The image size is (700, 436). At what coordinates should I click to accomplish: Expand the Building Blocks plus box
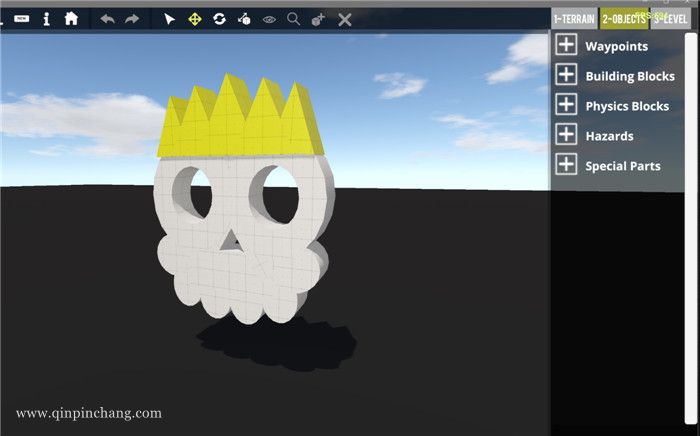tap(566, 75)
